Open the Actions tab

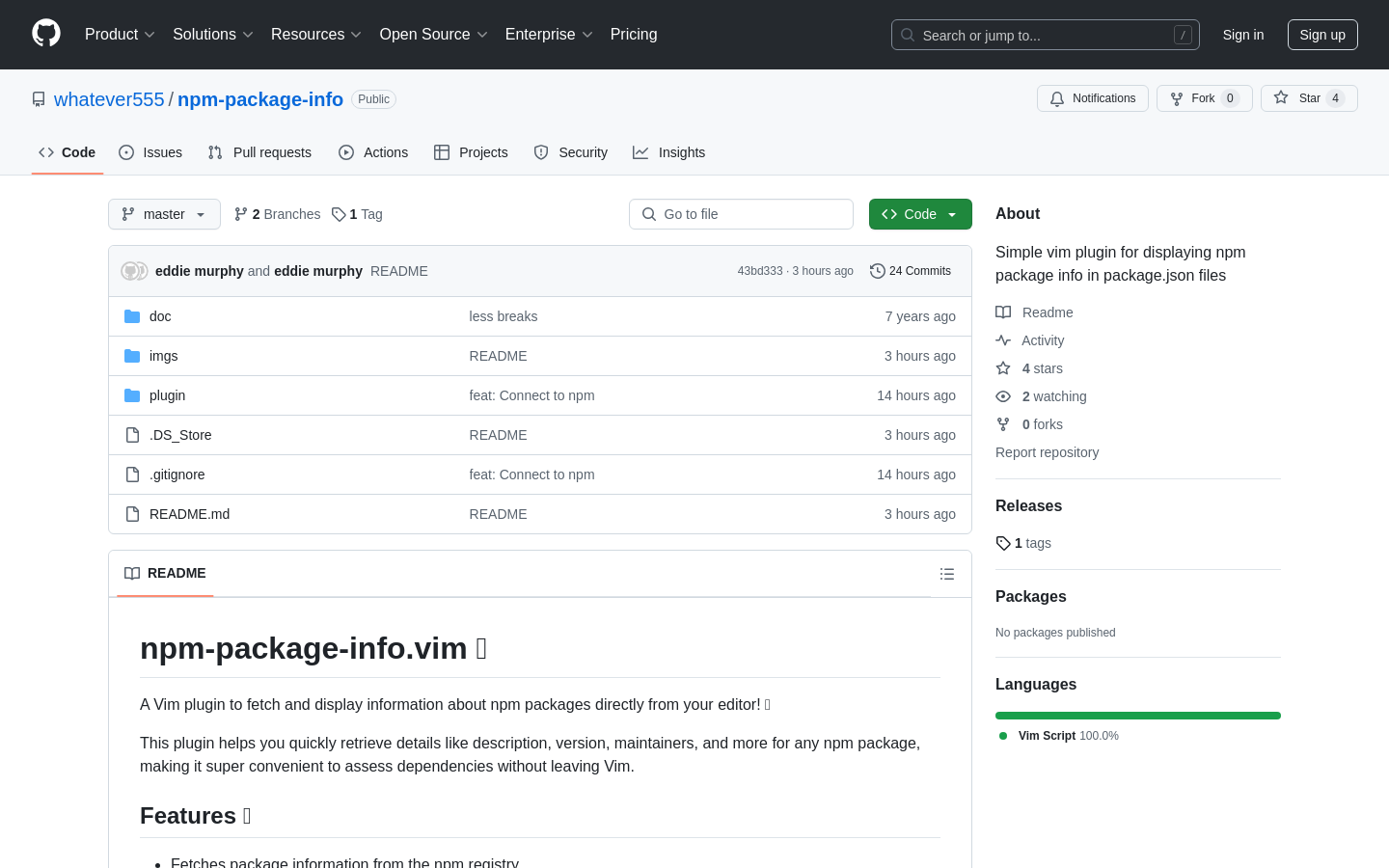coord(373,152)
